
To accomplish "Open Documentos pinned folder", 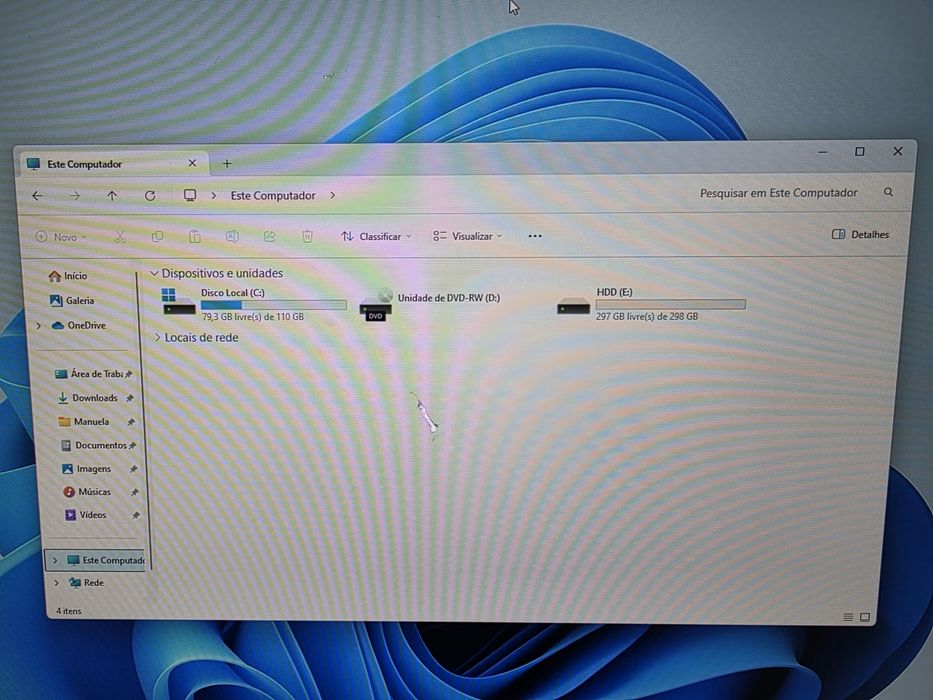I will click(99, 445).
